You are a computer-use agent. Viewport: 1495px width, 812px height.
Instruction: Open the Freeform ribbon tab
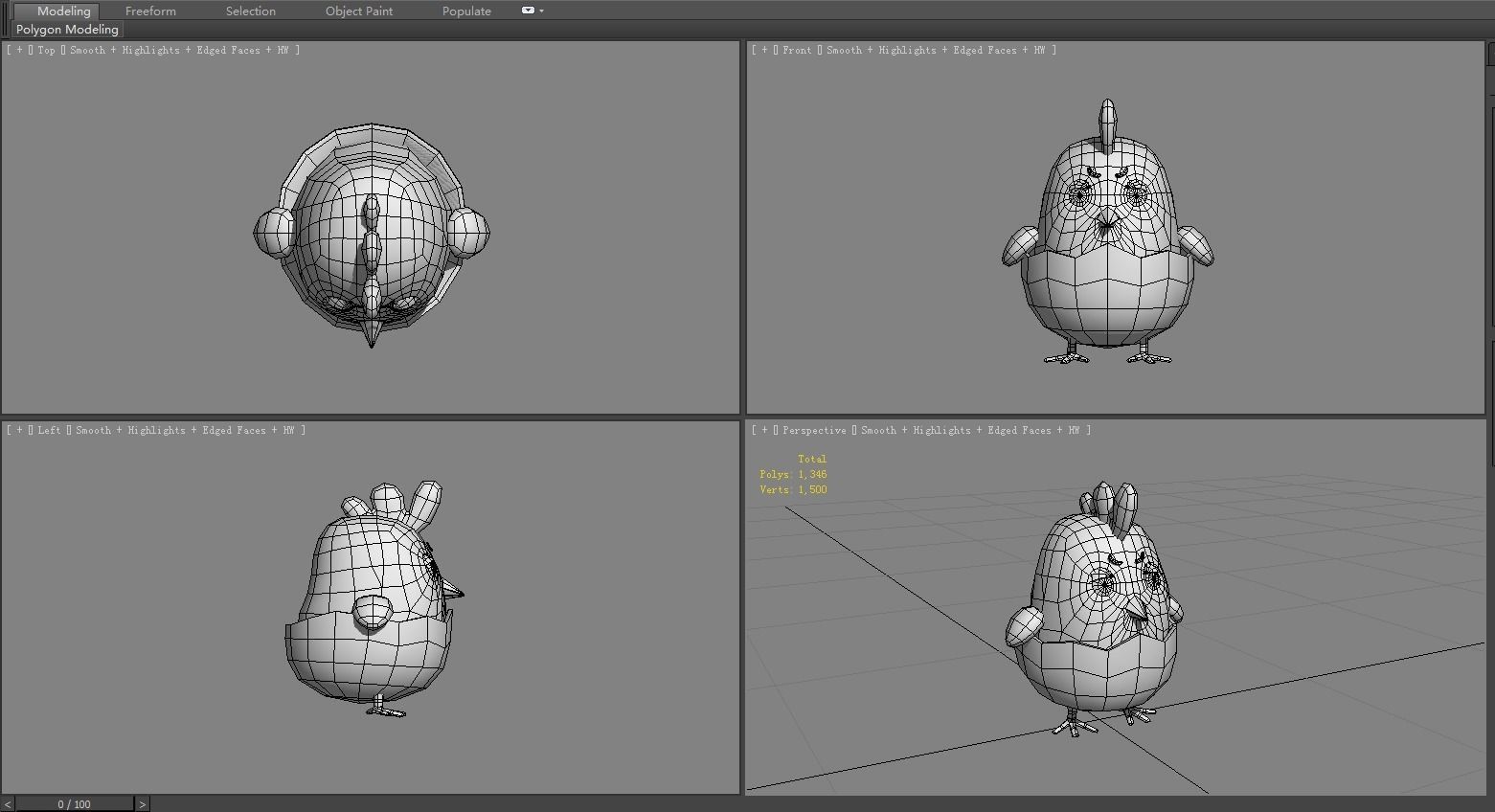point(150,11)
